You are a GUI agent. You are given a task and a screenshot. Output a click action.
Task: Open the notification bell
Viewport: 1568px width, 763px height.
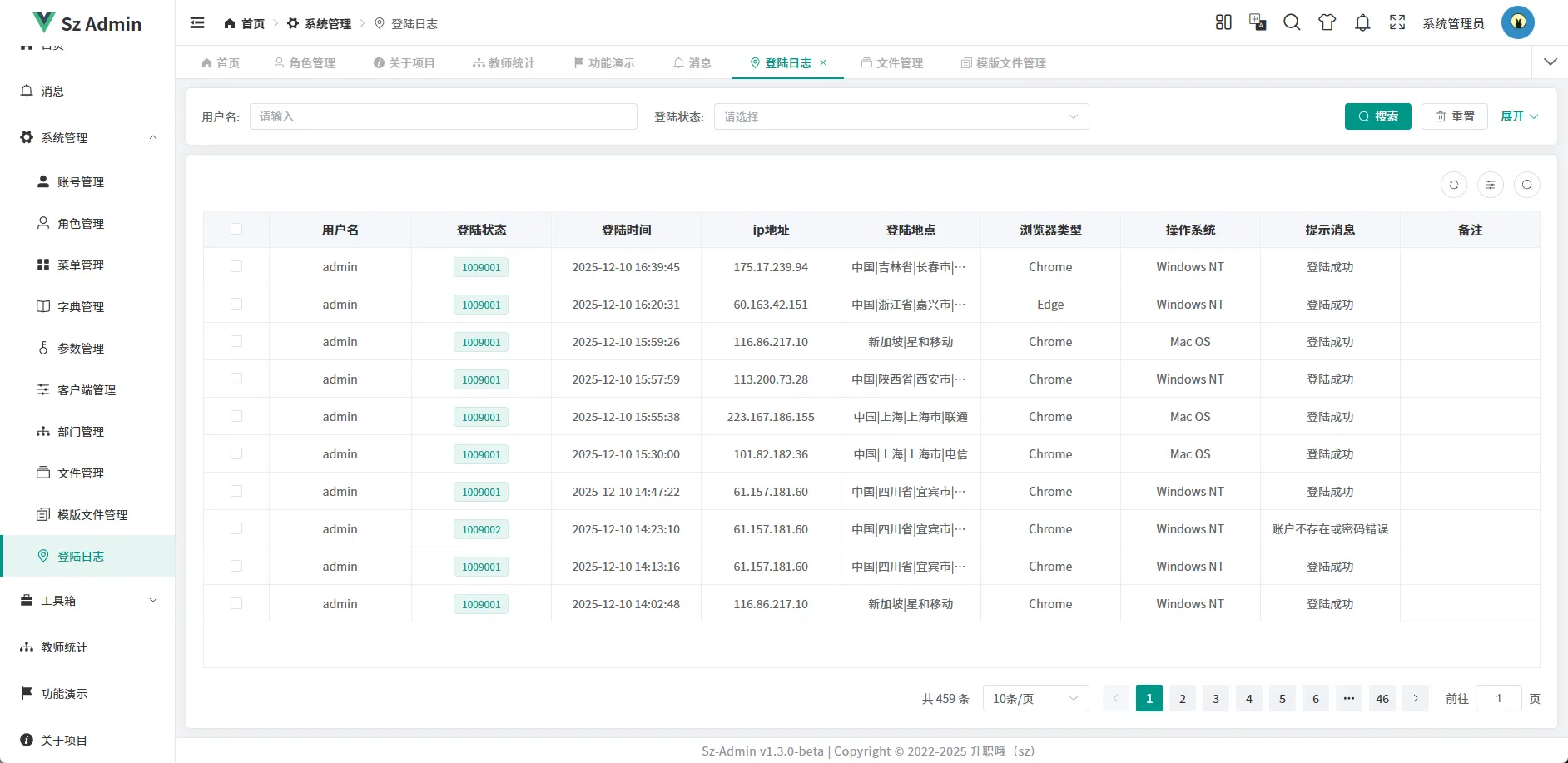1362,22
